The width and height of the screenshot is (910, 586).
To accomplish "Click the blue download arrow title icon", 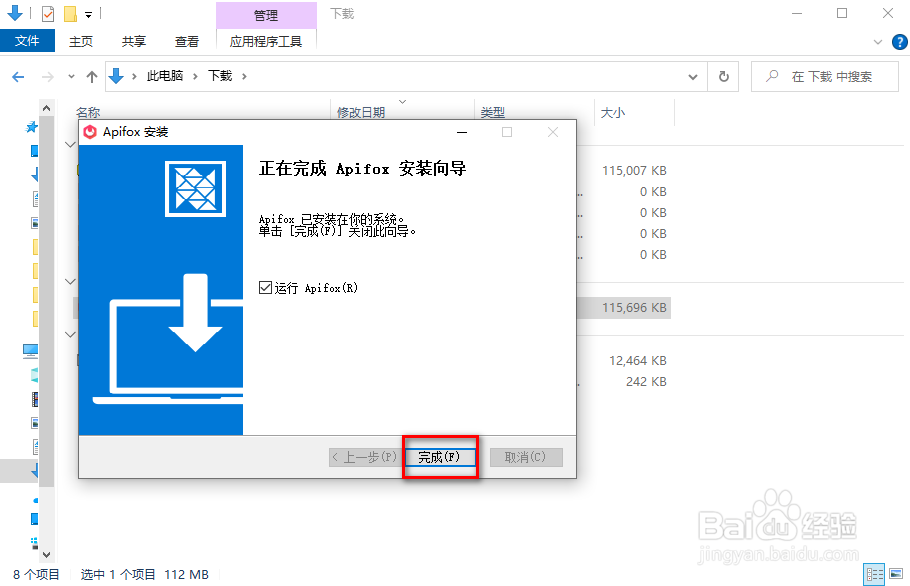I will tap(15, 13).
